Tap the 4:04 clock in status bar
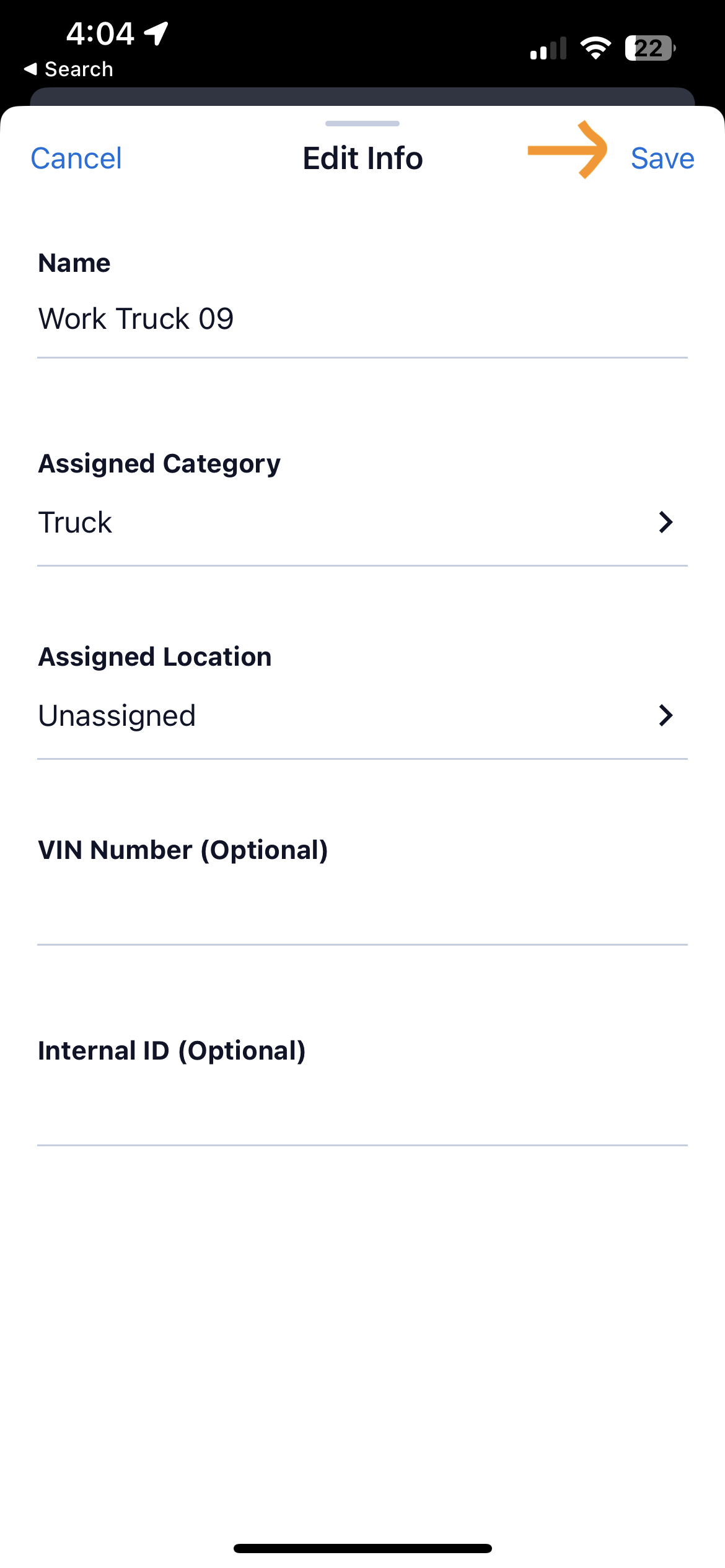725x1568 pixels. click(100, 33)
